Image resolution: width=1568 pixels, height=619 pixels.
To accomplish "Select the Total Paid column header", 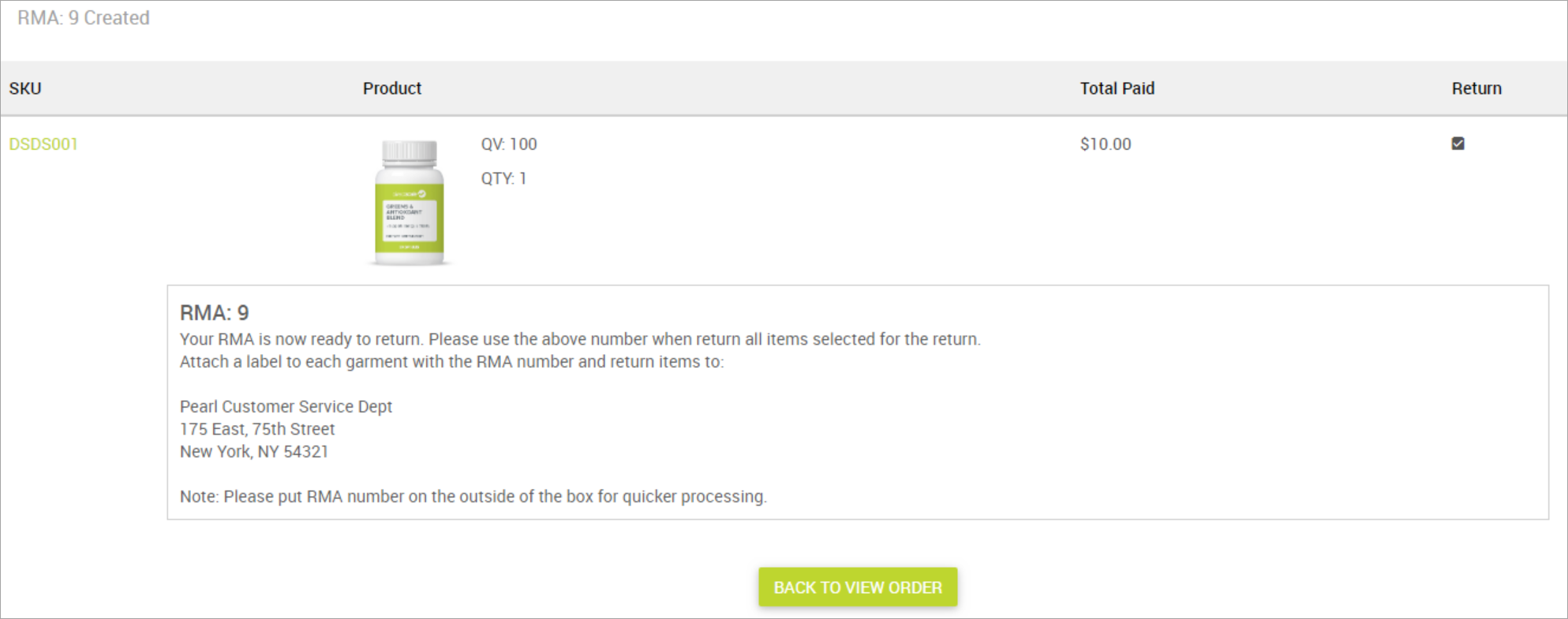I will click(x=1117, y=88).
